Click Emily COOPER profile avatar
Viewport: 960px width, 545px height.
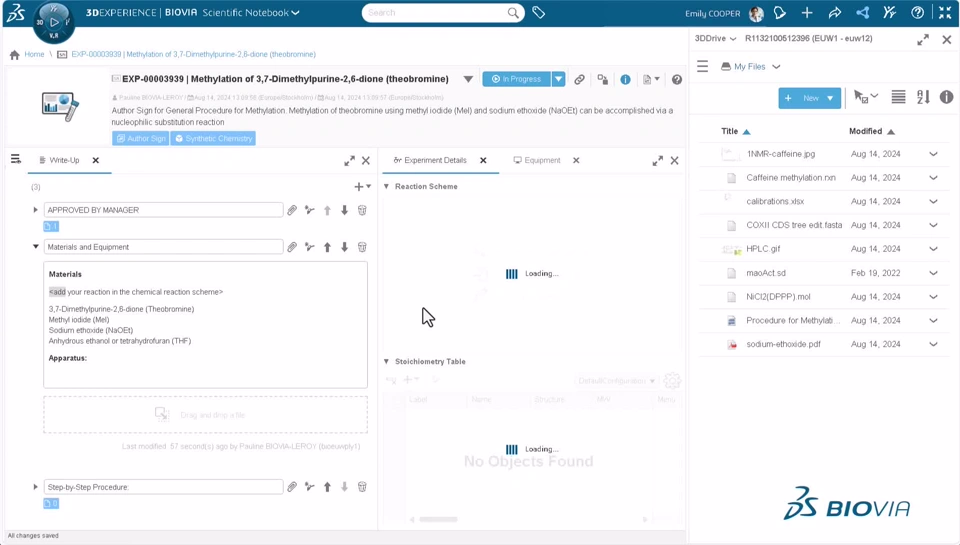756,13
